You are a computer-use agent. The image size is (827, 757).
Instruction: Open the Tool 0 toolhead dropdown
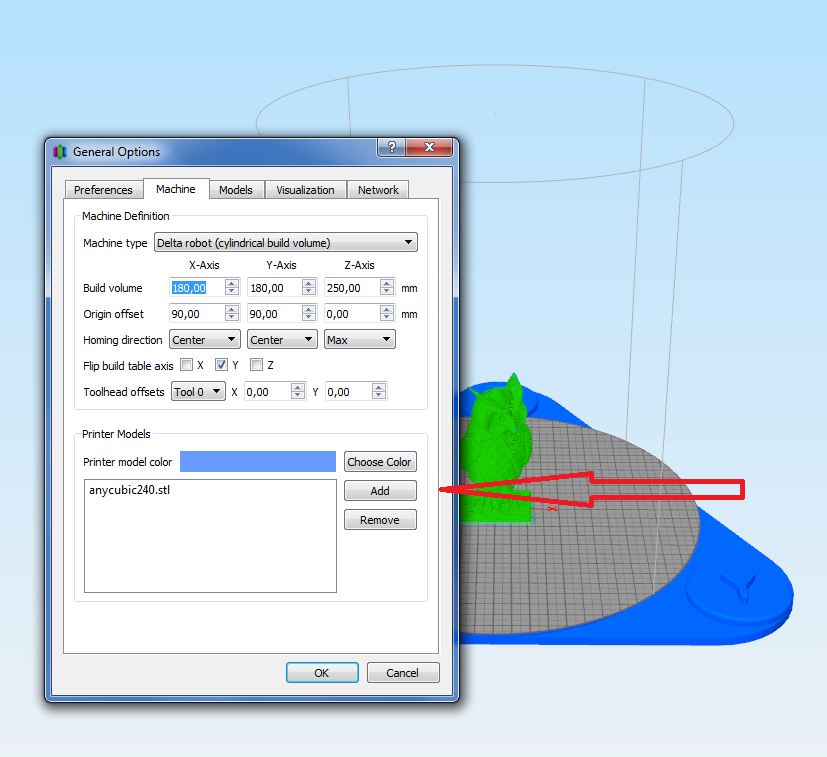(x=198, y=391)
